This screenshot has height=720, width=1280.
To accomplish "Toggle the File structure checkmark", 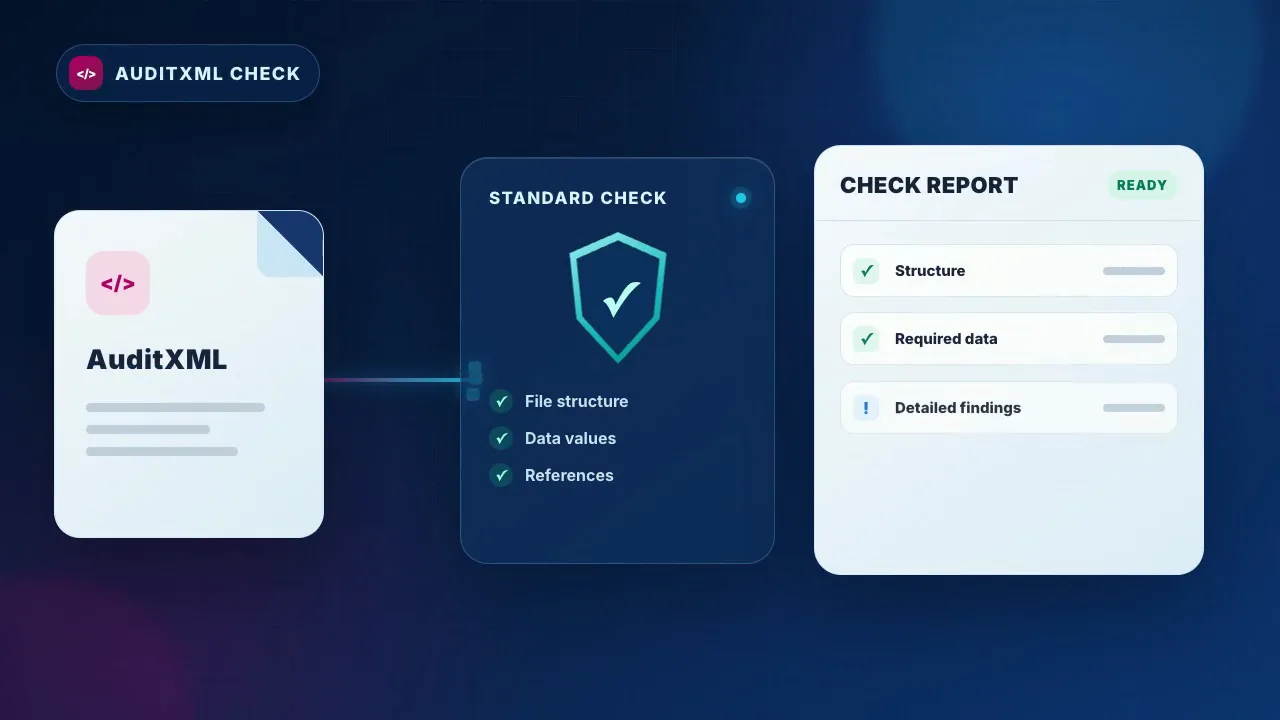I will [501, 402].
